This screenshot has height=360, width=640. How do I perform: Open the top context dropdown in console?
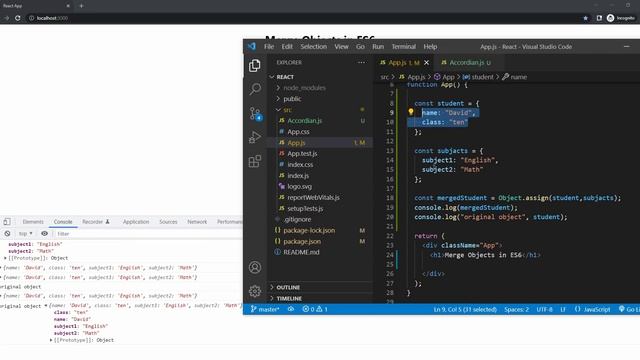[25, 233]
